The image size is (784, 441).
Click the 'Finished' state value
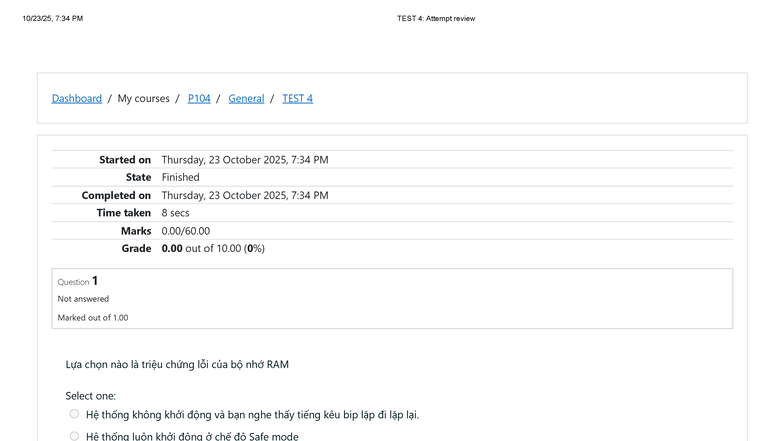coord(180,177)
